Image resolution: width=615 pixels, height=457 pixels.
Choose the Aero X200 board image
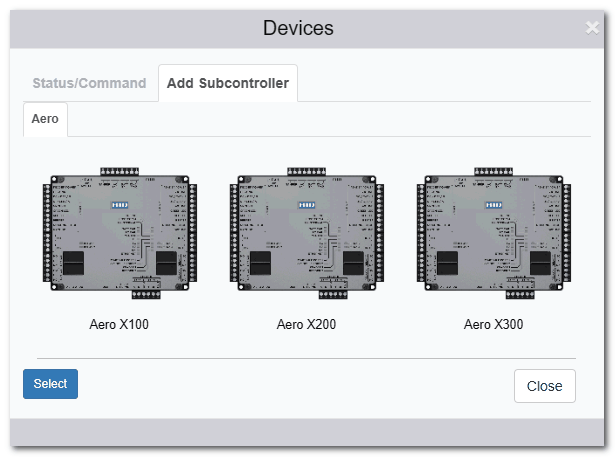click(307, 231)
